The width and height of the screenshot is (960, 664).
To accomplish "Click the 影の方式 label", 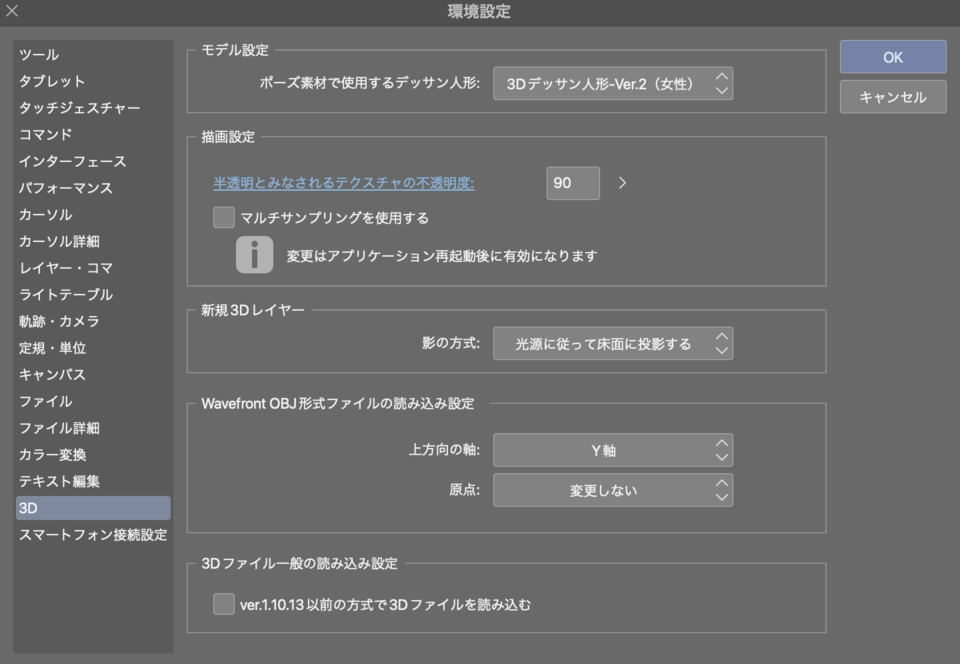I will coord(451,343).
